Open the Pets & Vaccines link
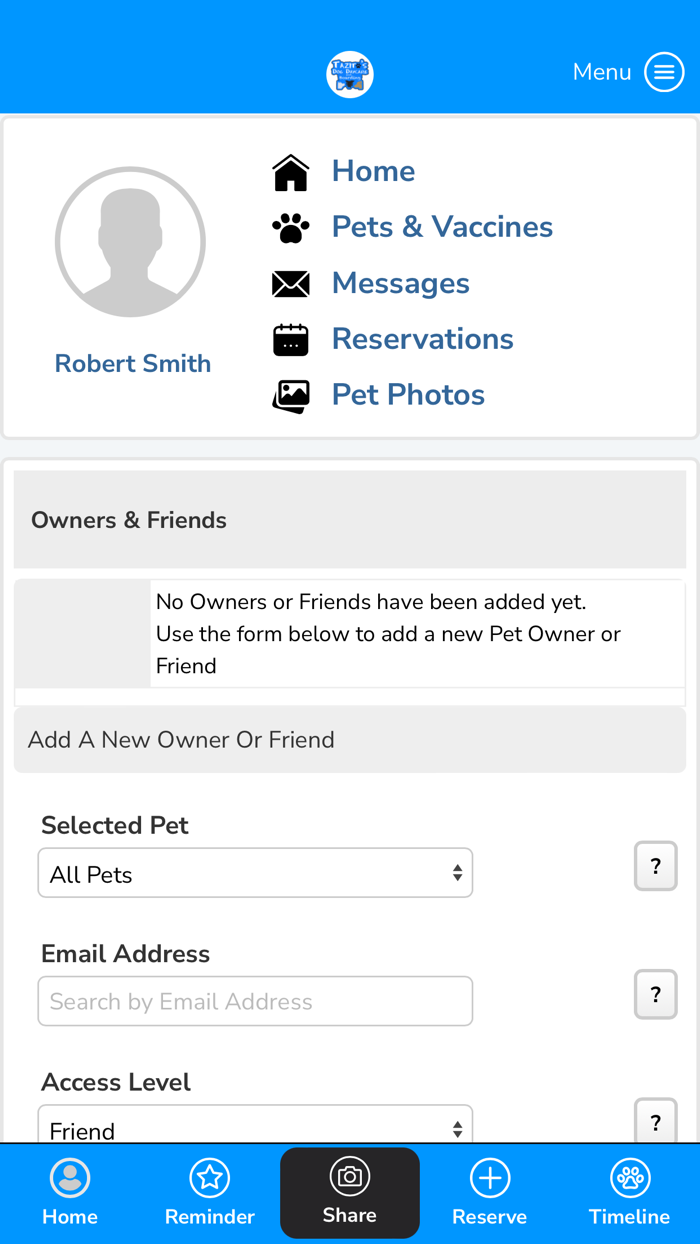This screenshot has width=700, height=1244. click(442, 227)
